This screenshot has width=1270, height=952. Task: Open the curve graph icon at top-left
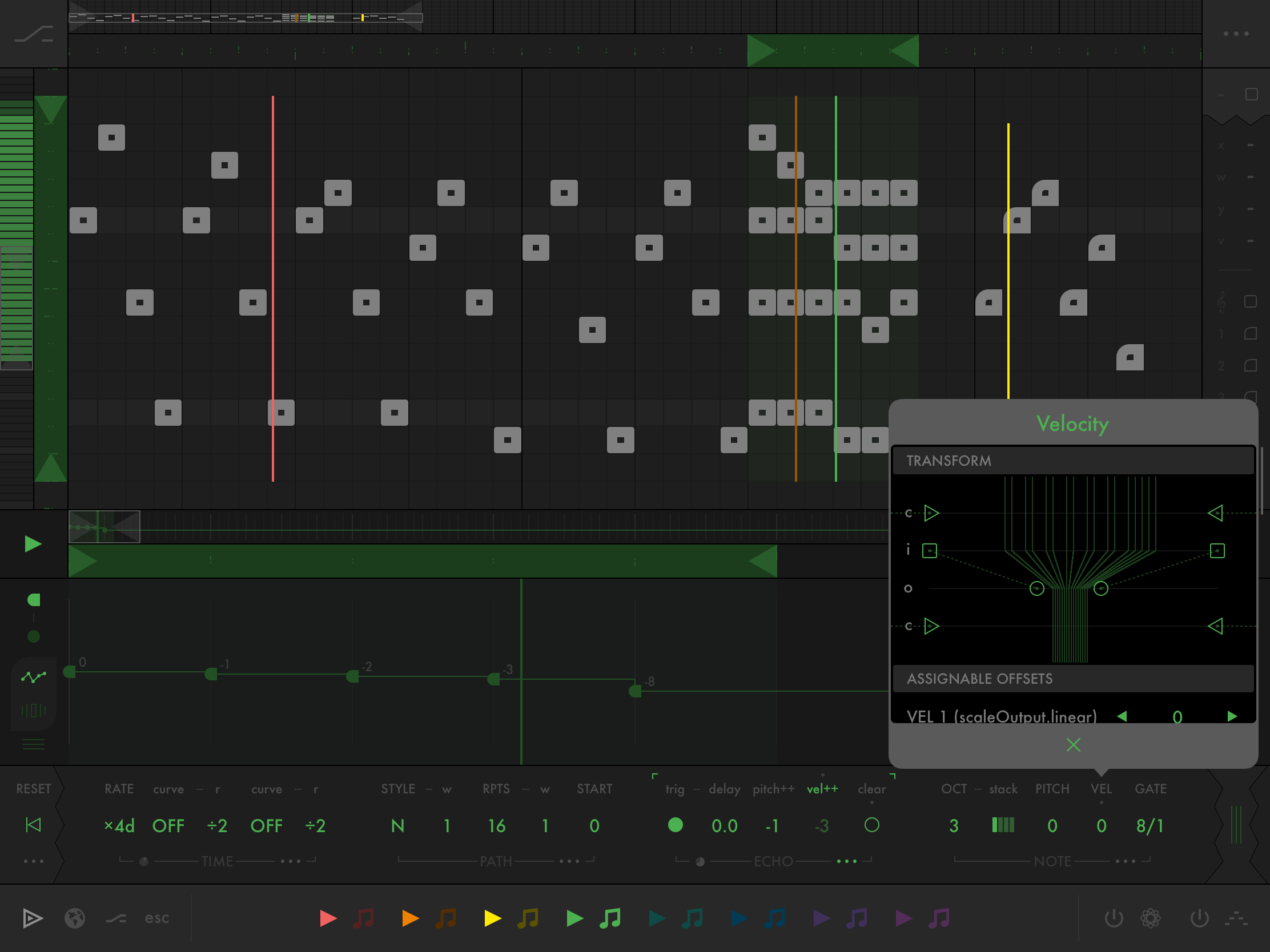click(33, 34)
